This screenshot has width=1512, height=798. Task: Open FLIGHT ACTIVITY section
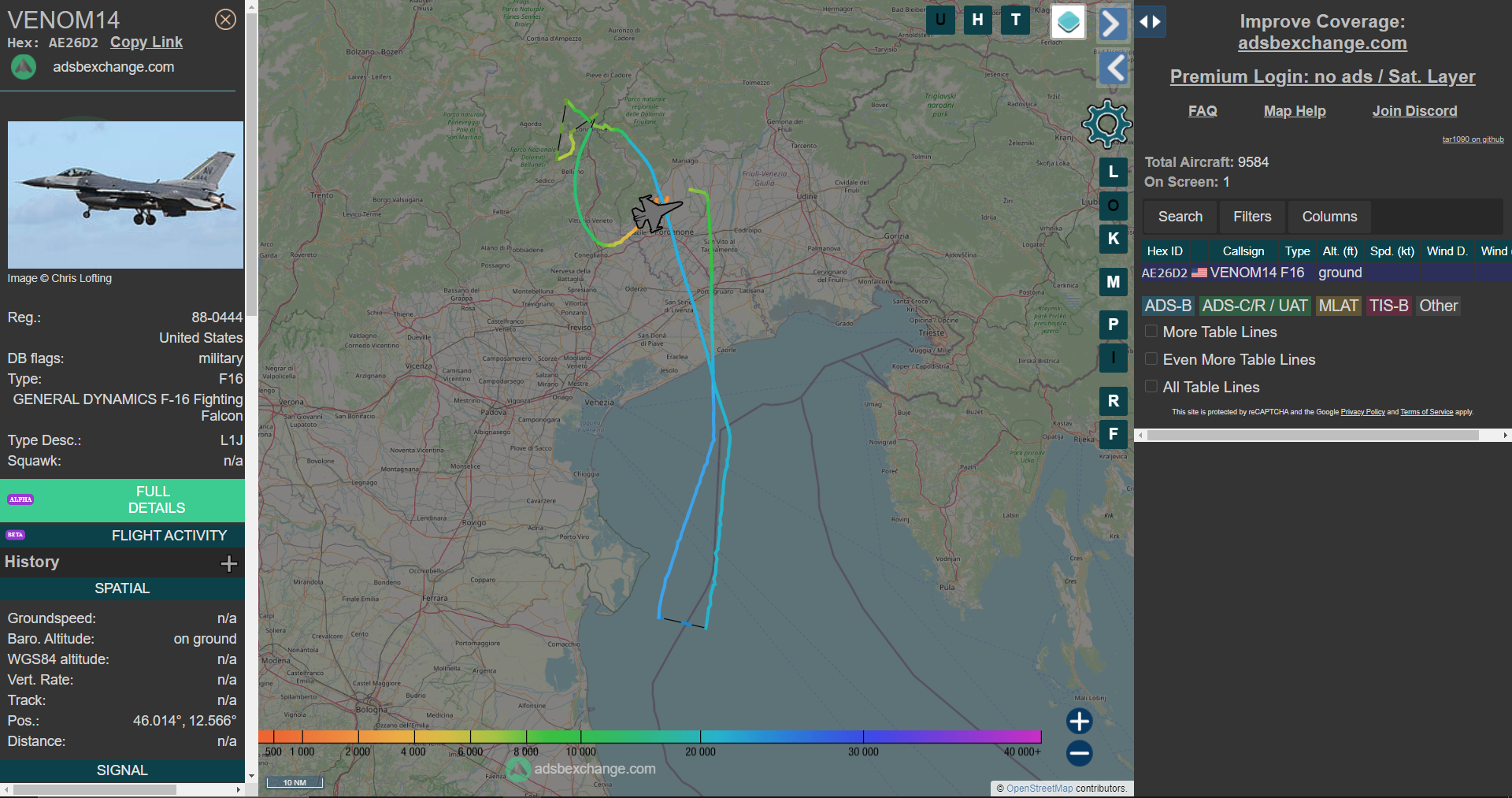pyautogui.click(x=123, y=536)
